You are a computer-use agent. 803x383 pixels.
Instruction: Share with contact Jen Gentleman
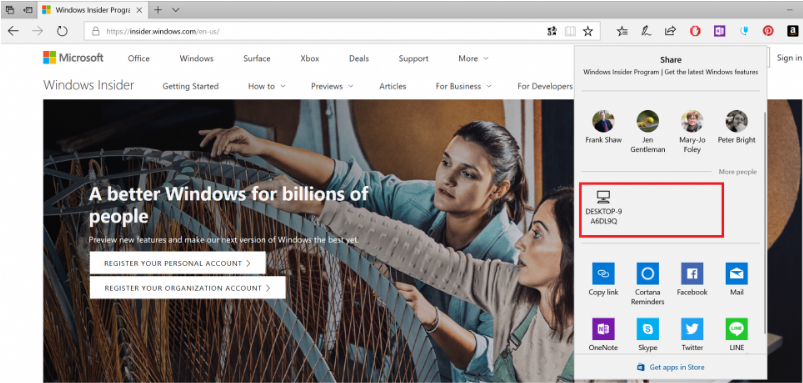tap(648, 132)
